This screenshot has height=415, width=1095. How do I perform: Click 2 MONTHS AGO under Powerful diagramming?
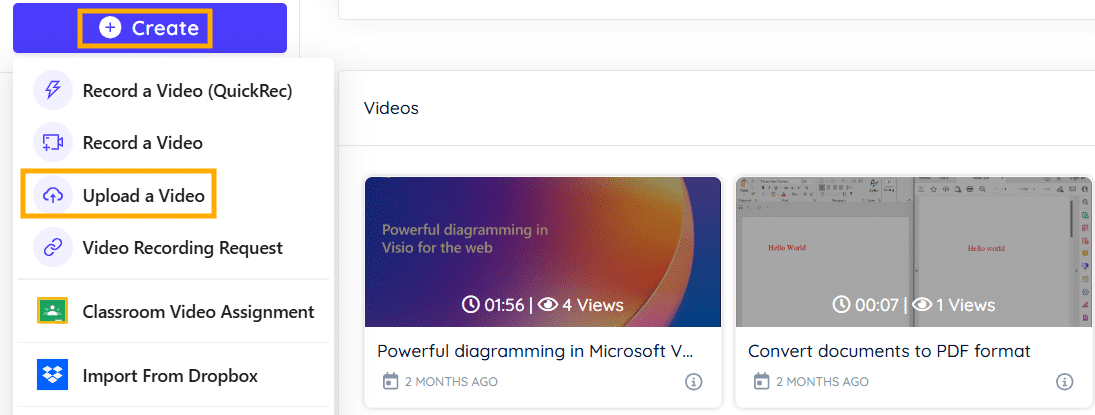(451, 382)
